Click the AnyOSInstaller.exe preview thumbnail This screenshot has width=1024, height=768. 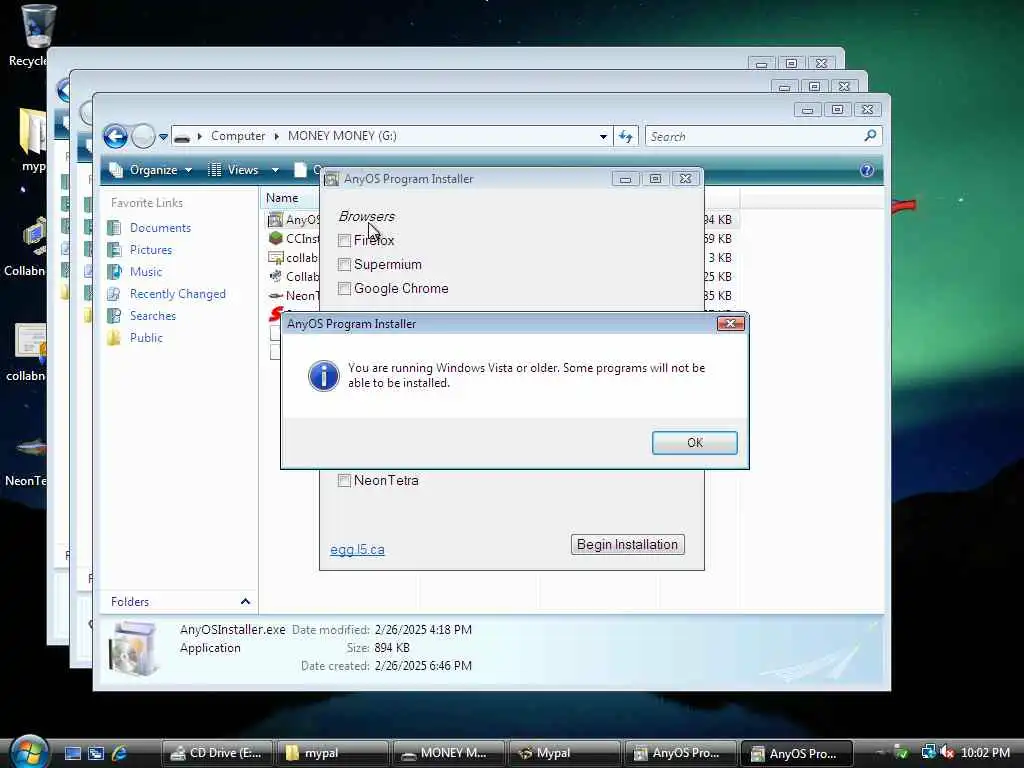point(133,648)
